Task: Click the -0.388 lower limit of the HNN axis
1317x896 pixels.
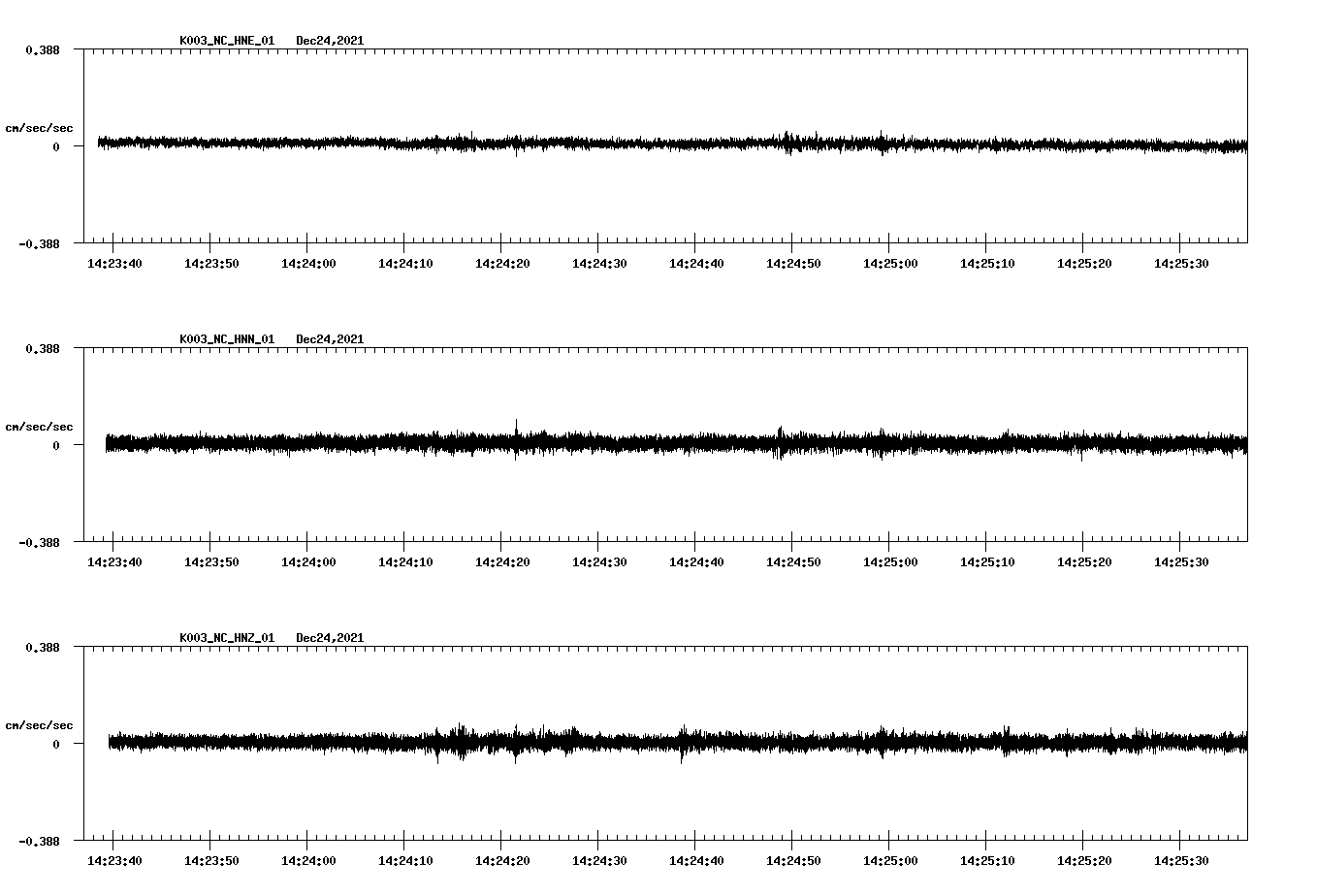Action: [39, 543]
